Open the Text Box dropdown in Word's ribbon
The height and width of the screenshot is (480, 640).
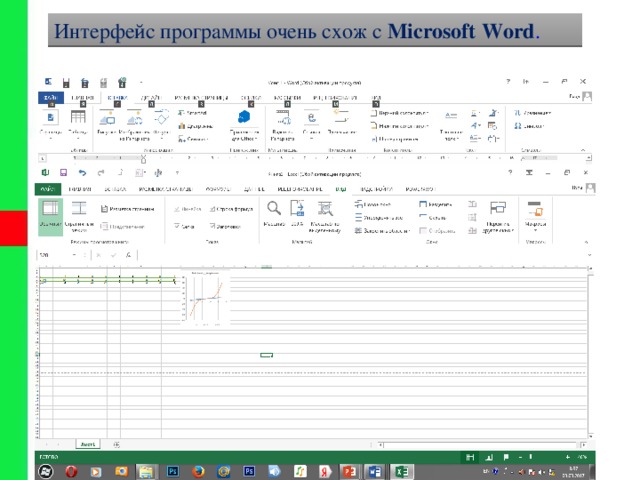pyautogui.click(x=451, y=126)
